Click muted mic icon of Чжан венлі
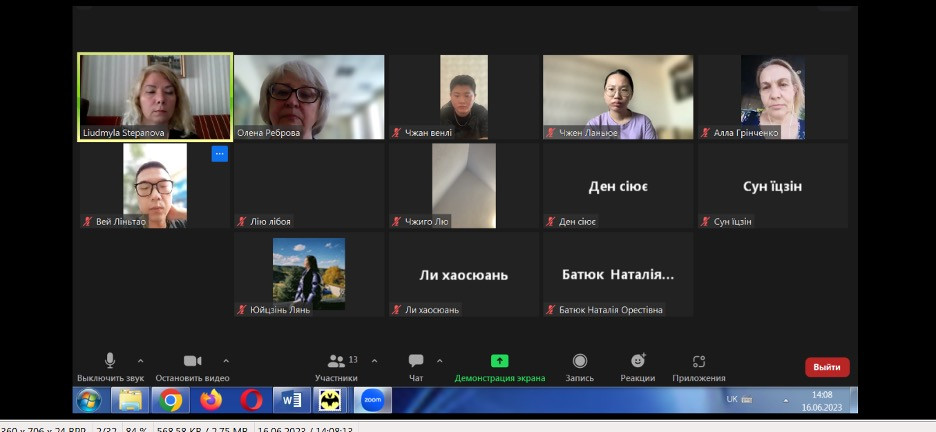This screenshot has width=936, height=432. (396, 132)
